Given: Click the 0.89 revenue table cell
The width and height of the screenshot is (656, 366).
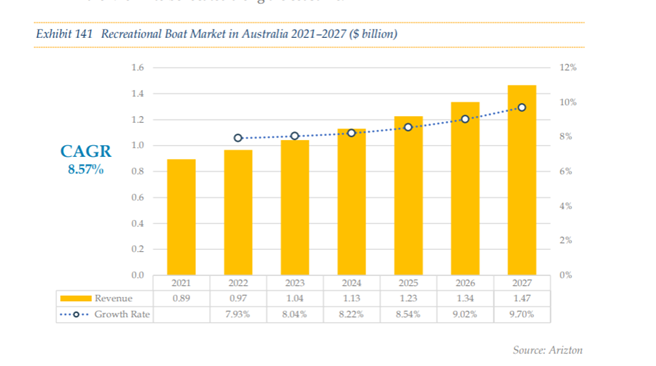Looking at the screenshot, I should tap(181, 299).
